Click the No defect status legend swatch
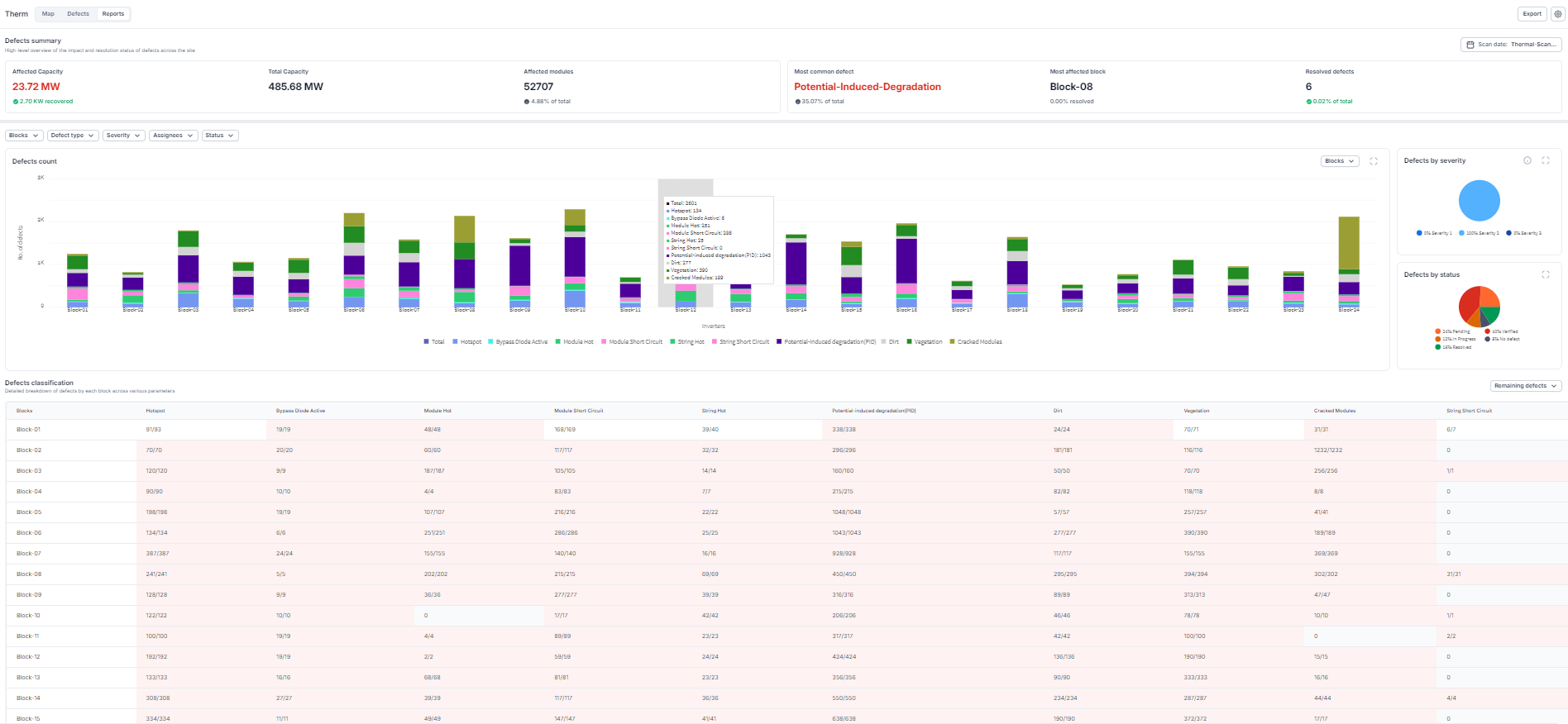 pyautogui.click(x=1488, y=339)
